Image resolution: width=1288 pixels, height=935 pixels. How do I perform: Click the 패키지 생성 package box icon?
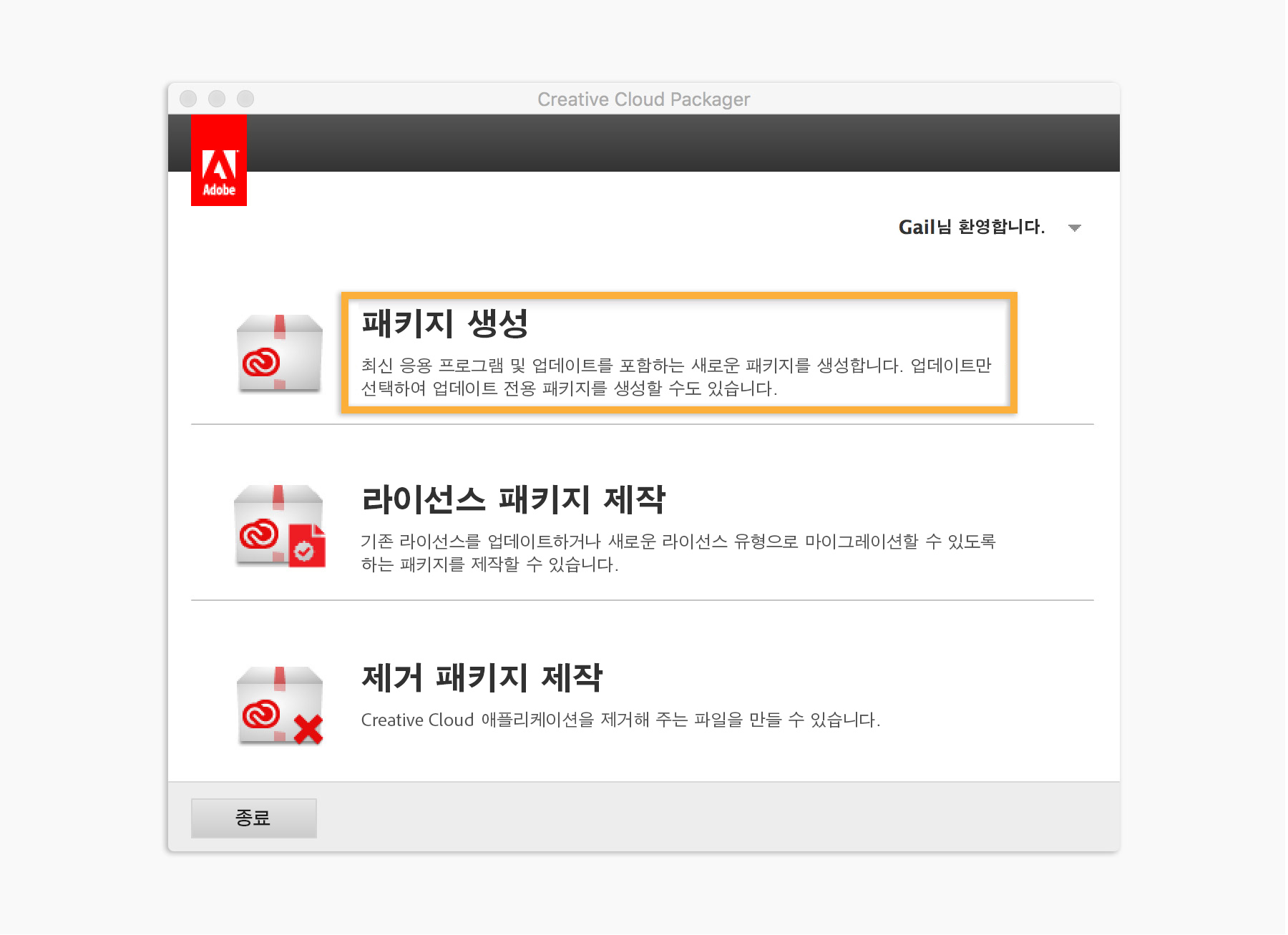click(280, 353)
